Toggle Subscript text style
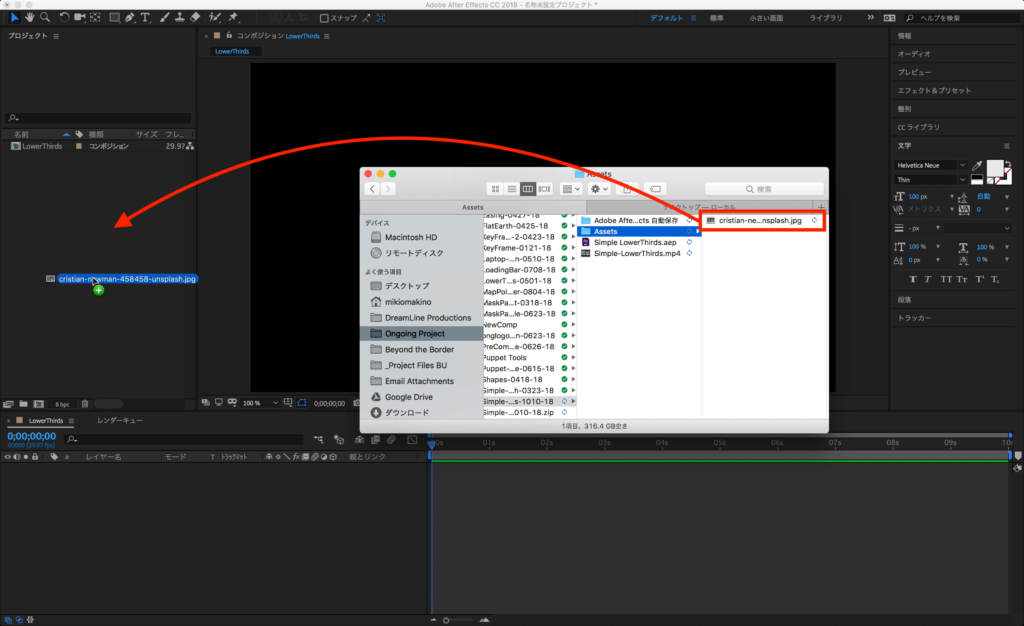Viewport: 1024px width, 626px height. tap(995, 279)
